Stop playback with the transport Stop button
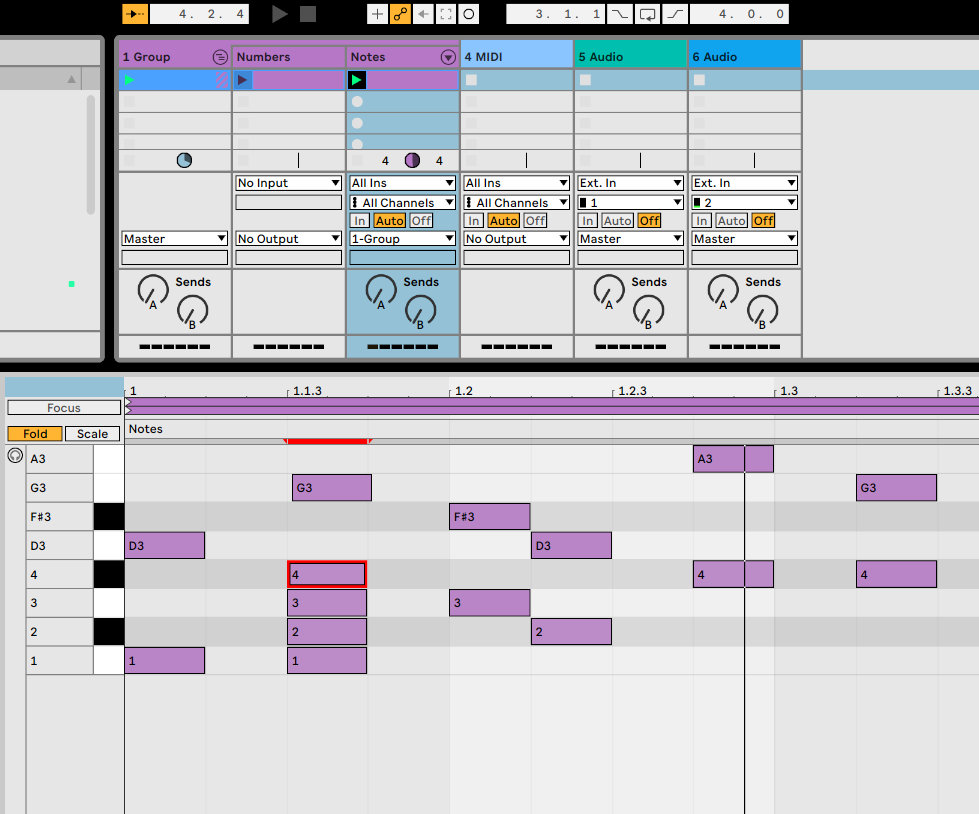 [308, 14]
